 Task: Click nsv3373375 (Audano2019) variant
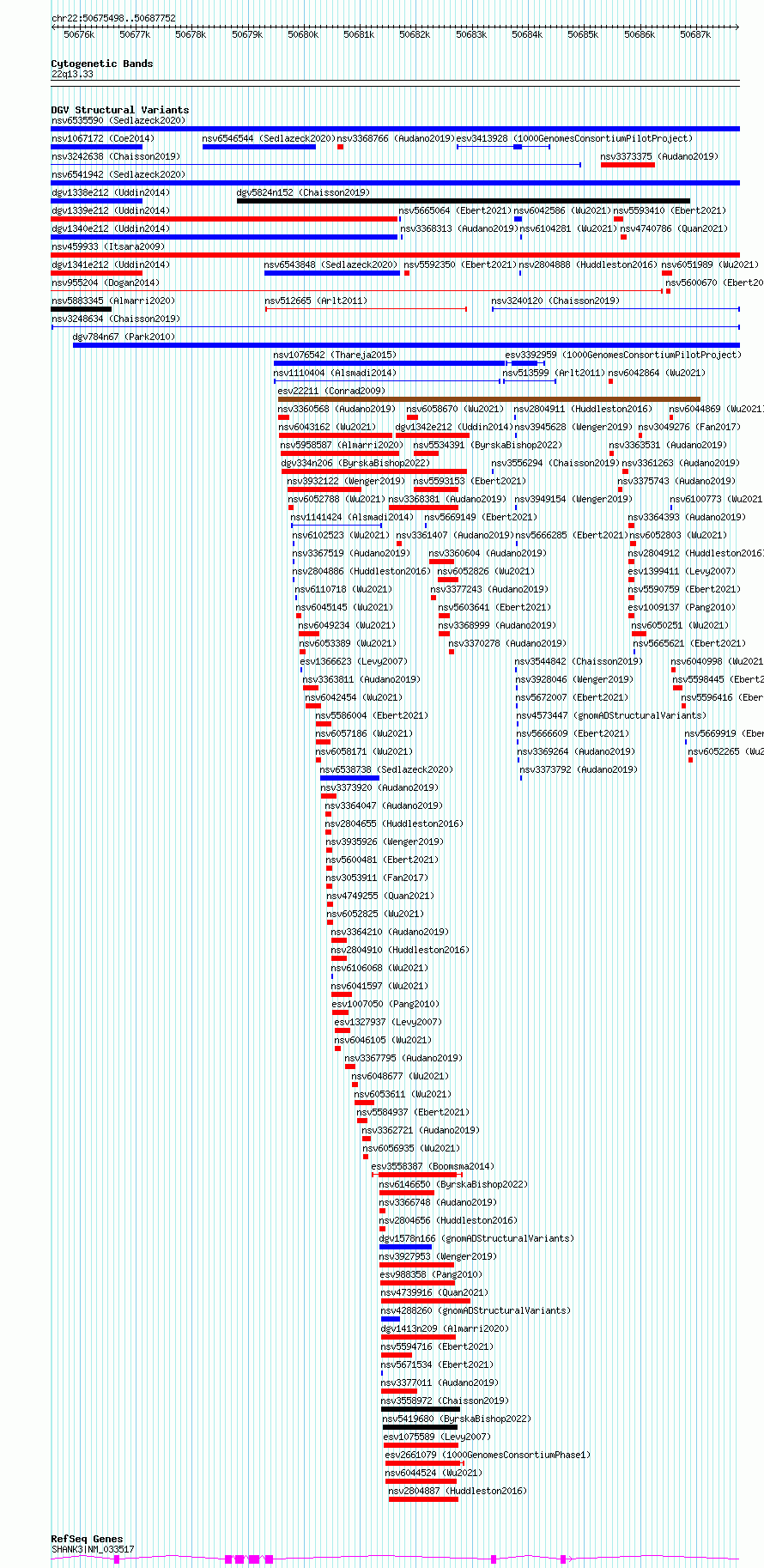[659, 156]
